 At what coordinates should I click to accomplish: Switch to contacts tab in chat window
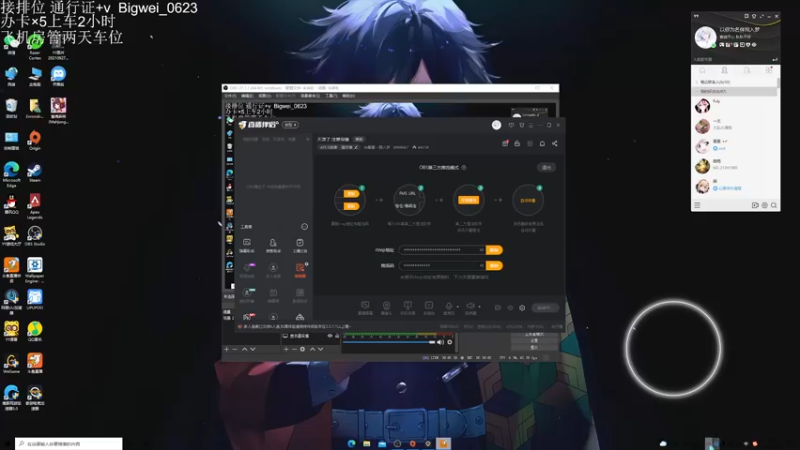point(724,70)
